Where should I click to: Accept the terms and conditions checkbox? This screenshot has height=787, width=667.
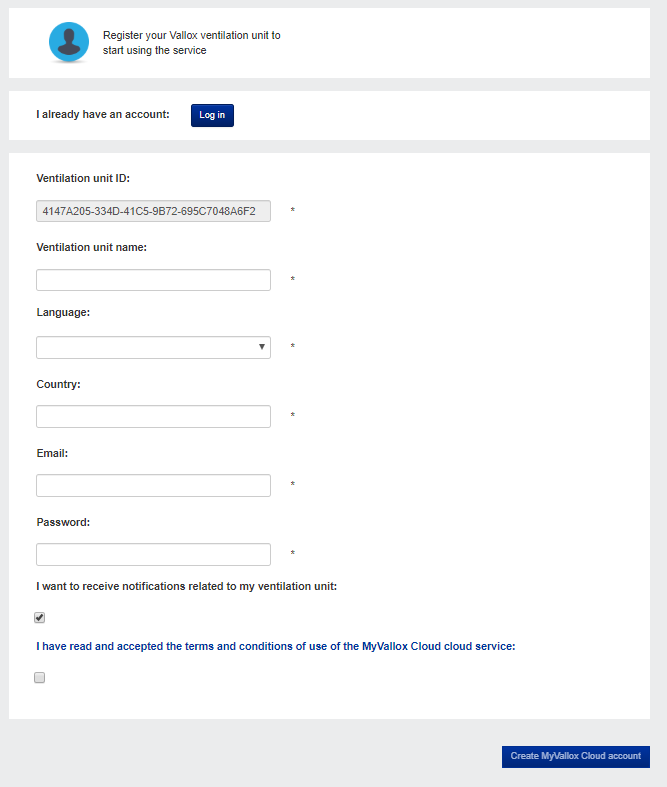[40, 678]
